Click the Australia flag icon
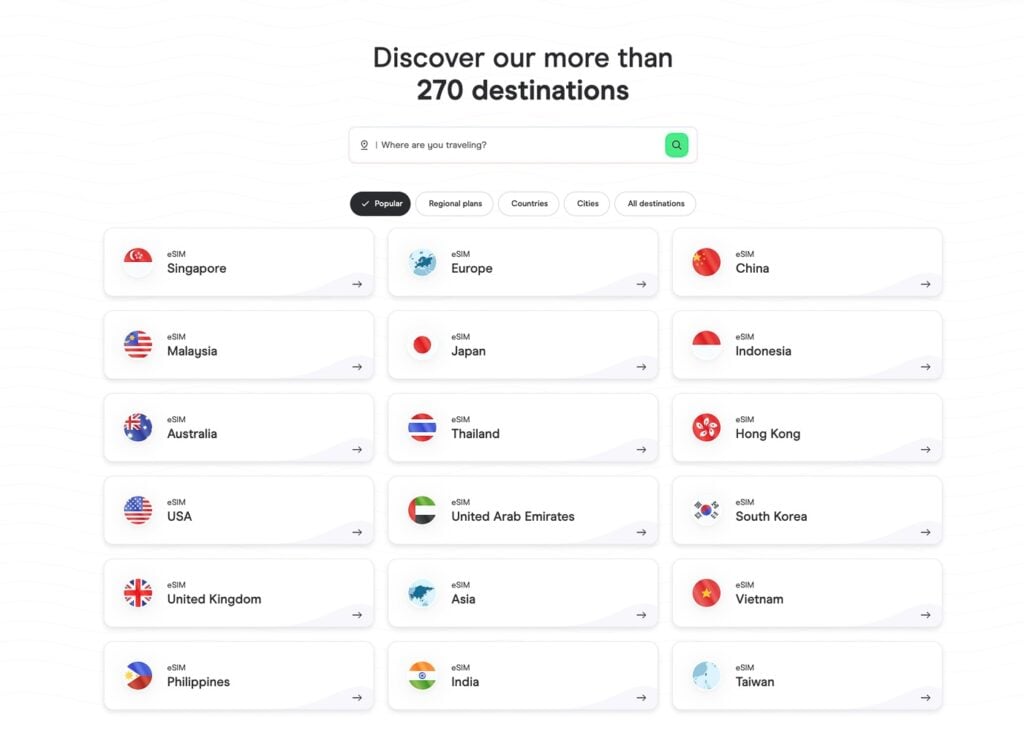 137,428
